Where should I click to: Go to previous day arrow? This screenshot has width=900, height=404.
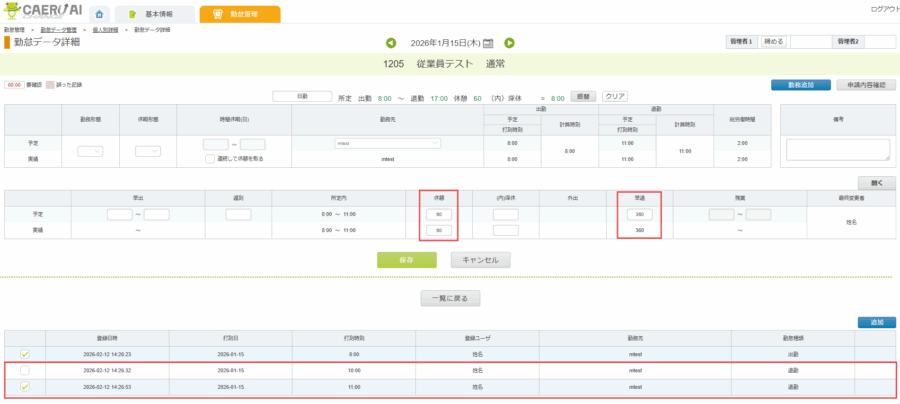pos(391,43)
